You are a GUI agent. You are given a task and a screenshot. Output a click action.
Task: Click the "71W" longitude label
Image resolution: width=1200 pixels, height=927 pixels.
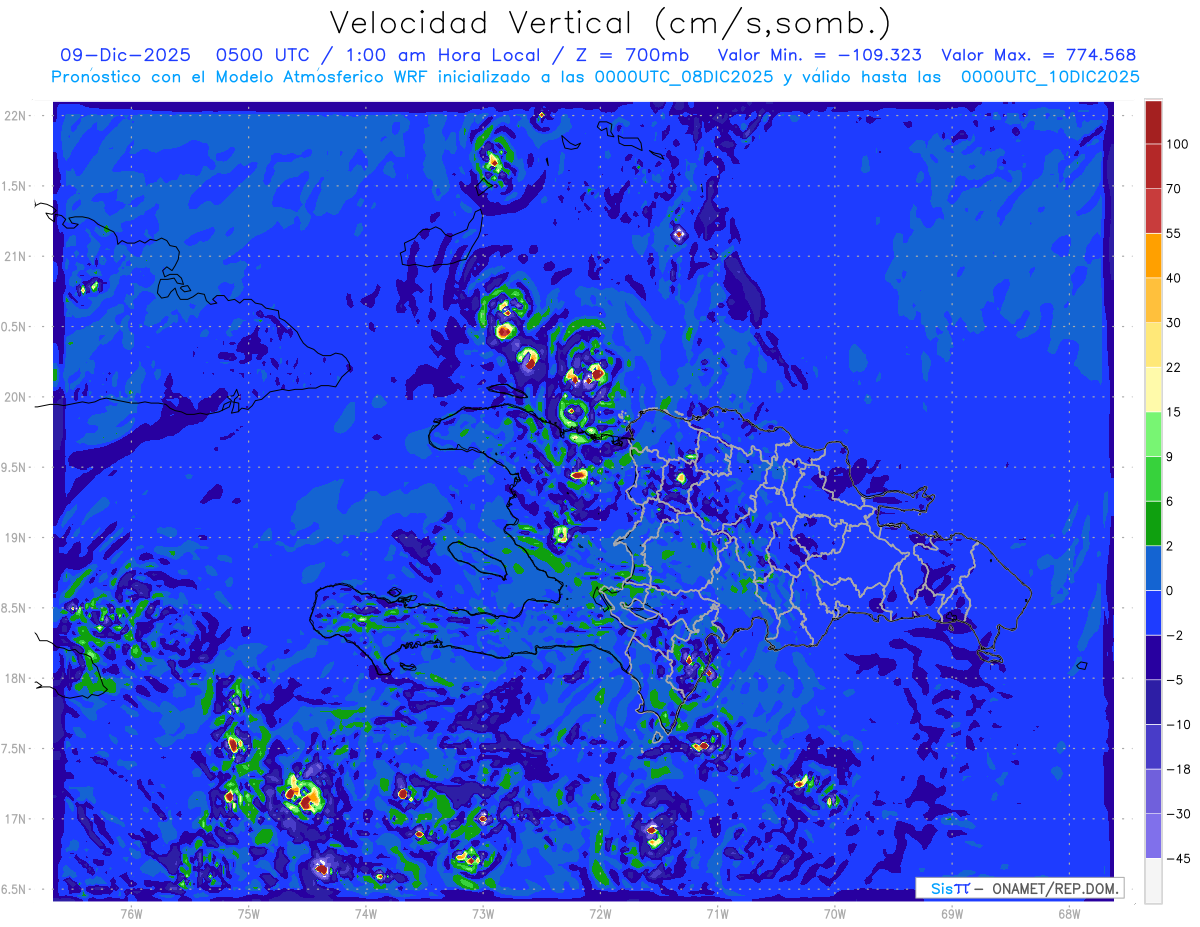pyautogui.click(x=717, y=912)
